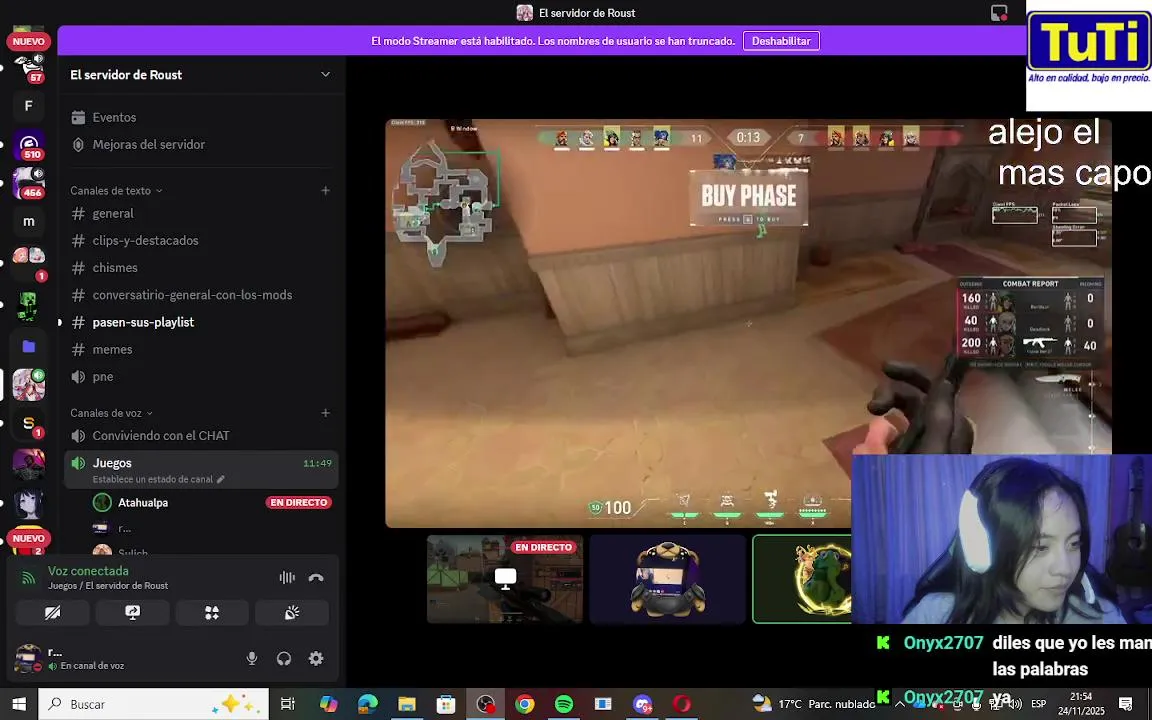Screen dimensions: 1152x720
Task: Click the Buscar taskbar search field
Action: (154, 704)
